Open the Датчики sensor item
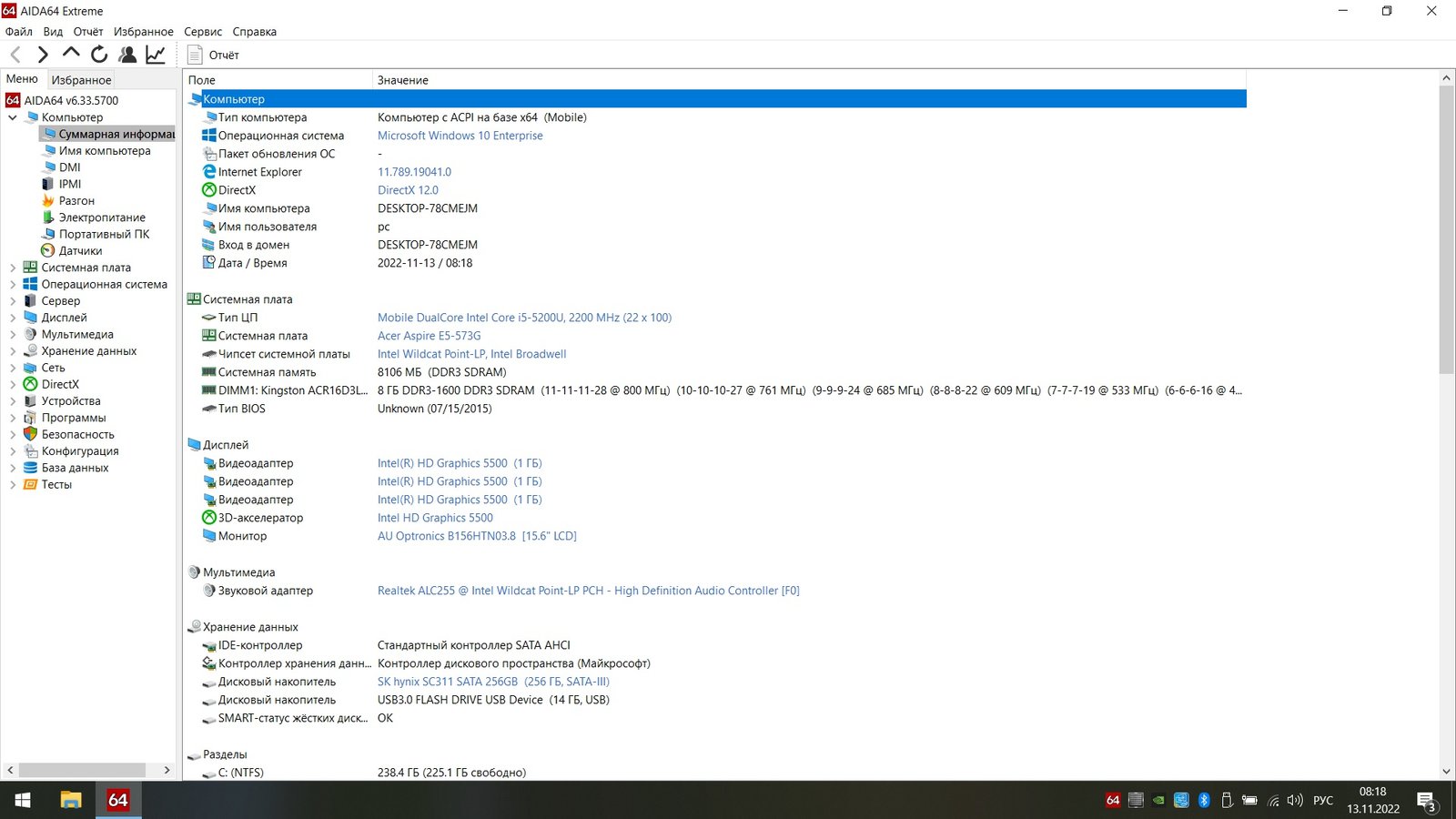The height and width of the screenshot is (819, 1456). pyautogui.click(x=80, y=251)
